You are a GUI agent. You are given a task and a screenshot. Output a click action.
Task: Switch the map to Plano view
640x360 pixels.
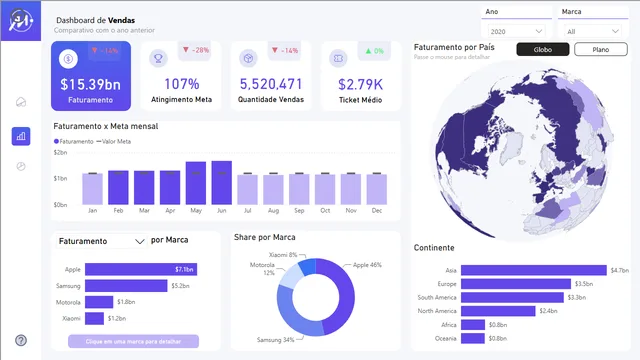(x=601, y=49)
